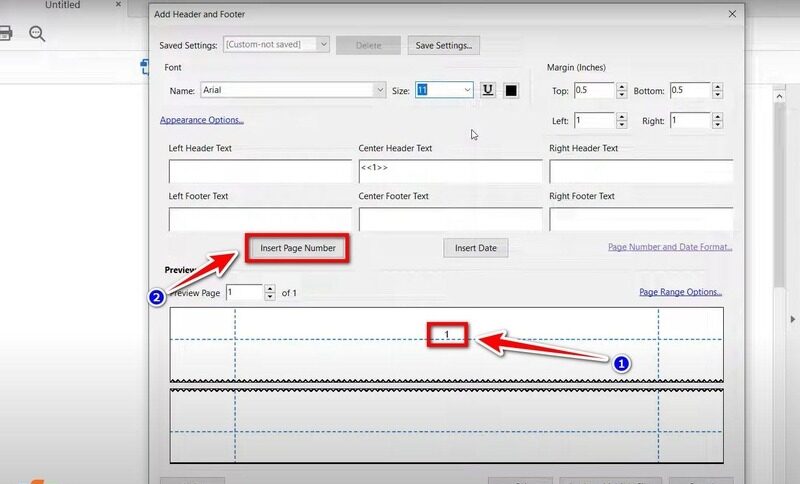
Task: Open the Saved Settings dropdown
Action: [322, 44]
